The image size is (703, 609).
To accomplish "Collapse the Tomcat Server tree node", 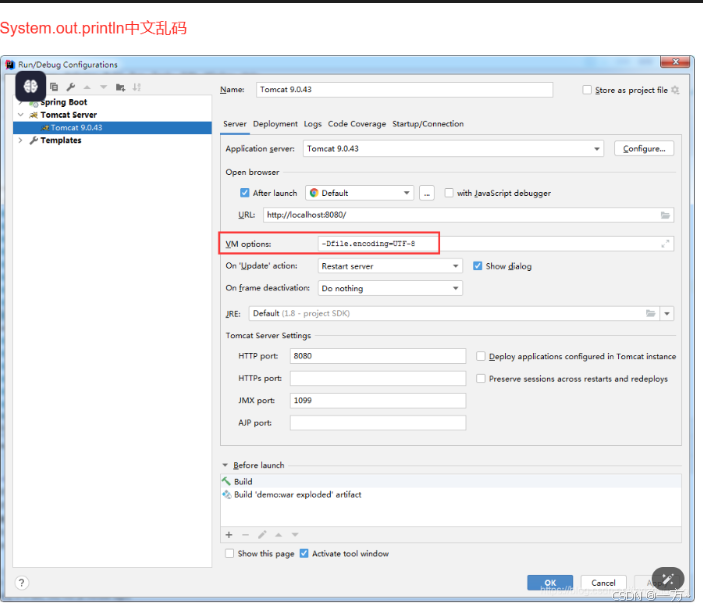I will pyautogui.click(x=21, y=115).
